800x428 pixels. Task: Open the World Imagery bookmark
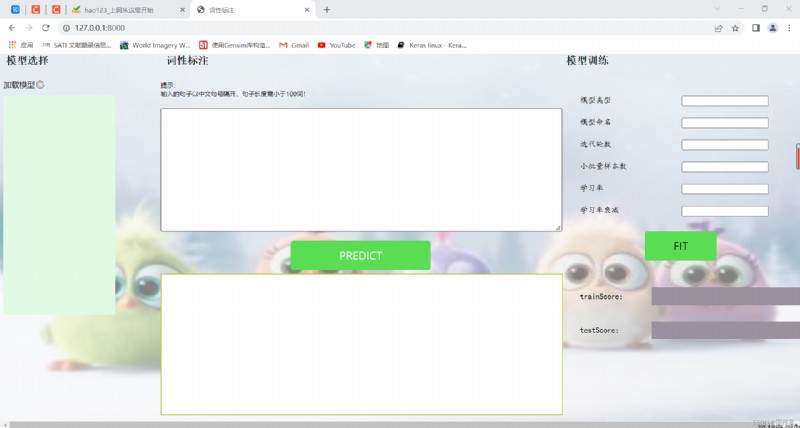[x=155, y=45]
